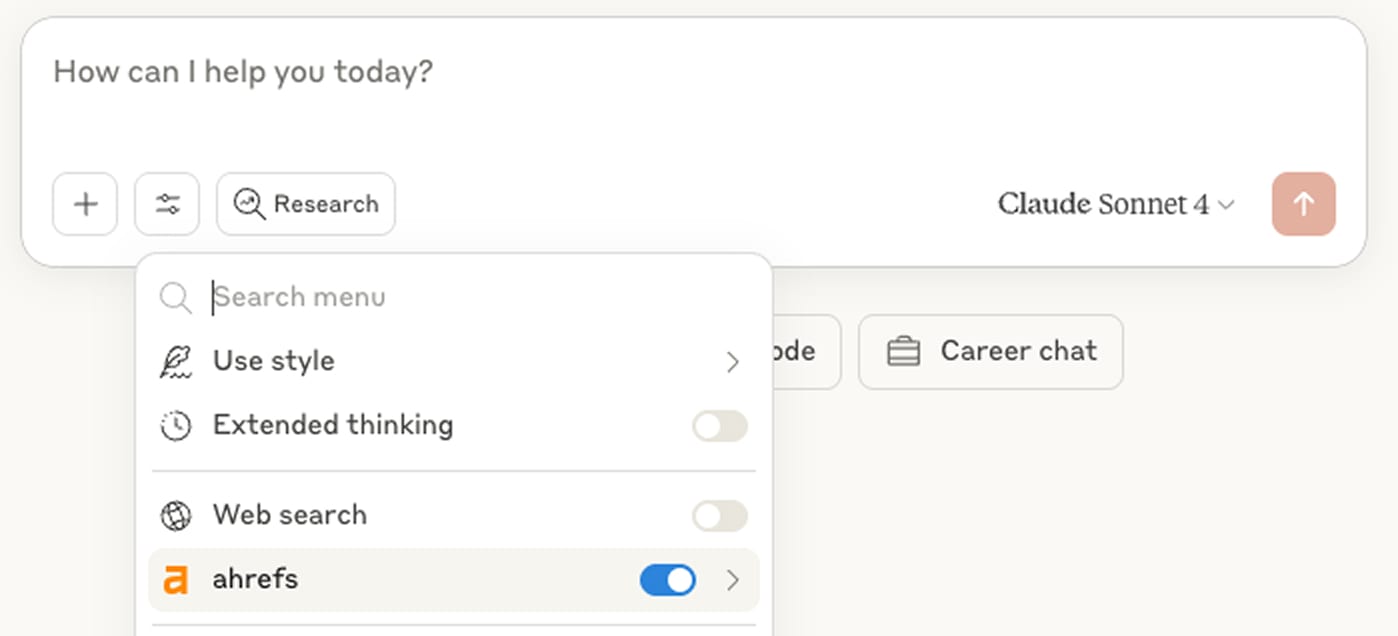Choose the Career chat suggestion

click(990, 352)
